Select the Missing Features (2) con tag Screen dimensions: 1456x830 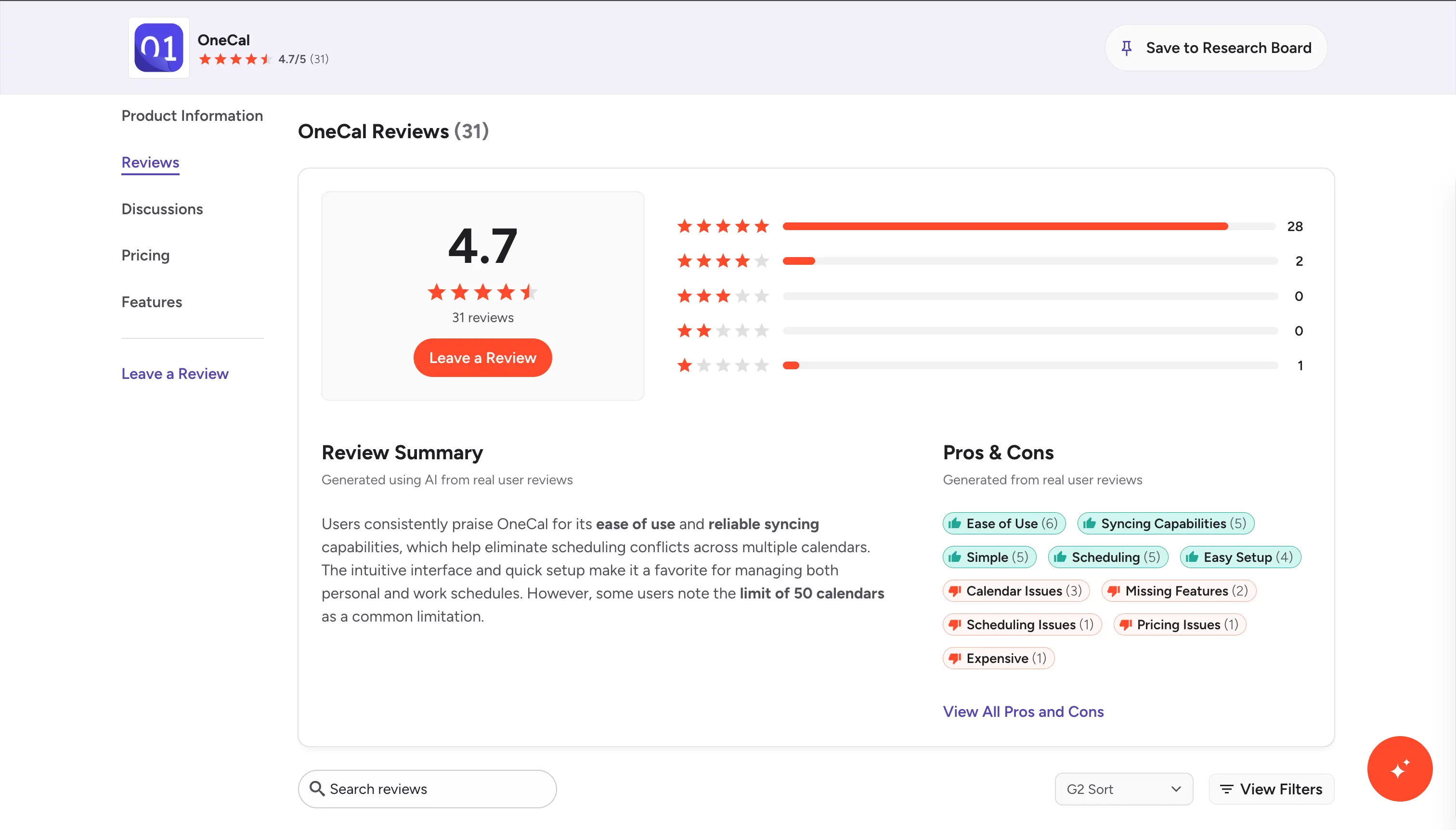pos(1178,591)
